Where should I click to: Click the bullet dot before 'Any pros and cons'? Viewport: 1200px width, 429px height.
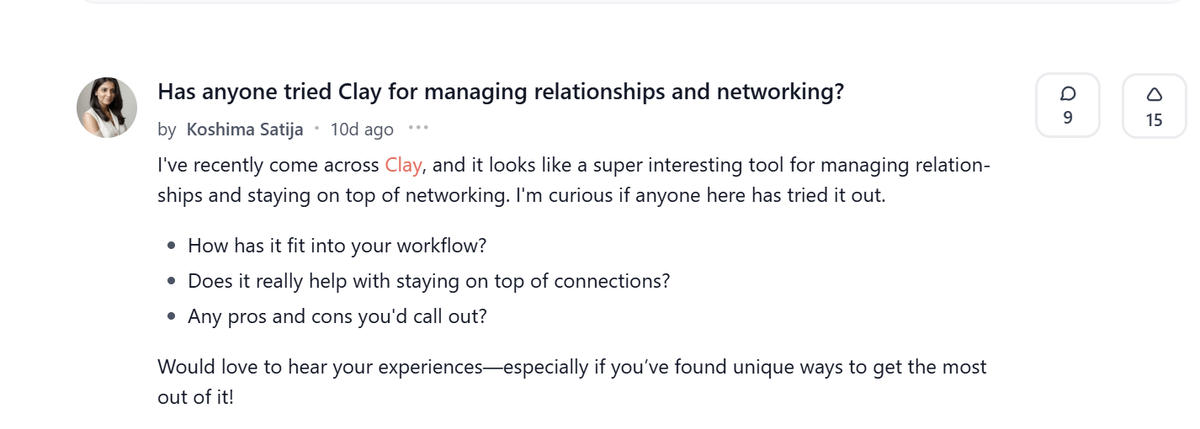point(173,318)
